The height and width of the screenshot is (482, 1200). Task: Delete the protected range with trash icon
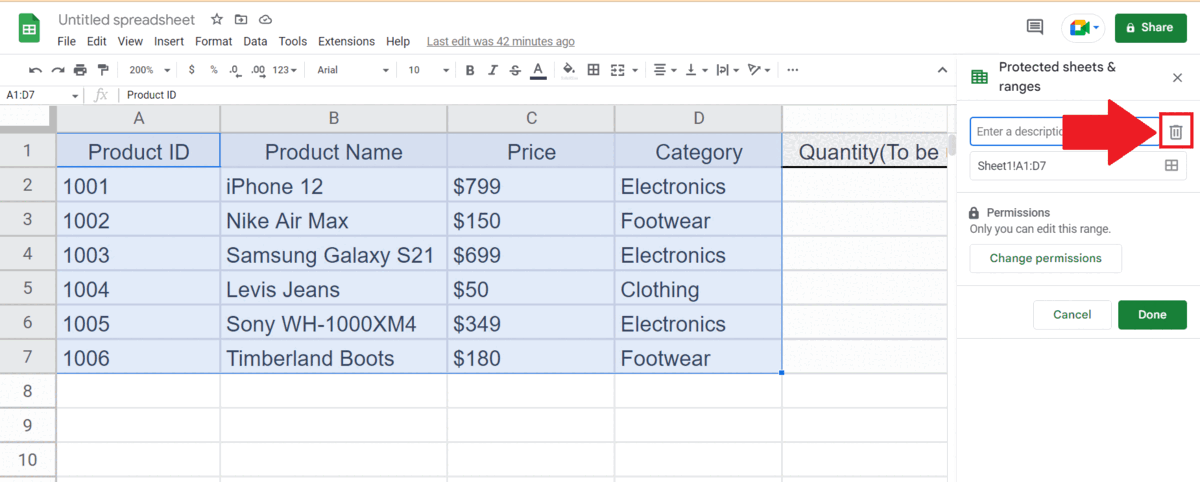tap(1177, 131)
